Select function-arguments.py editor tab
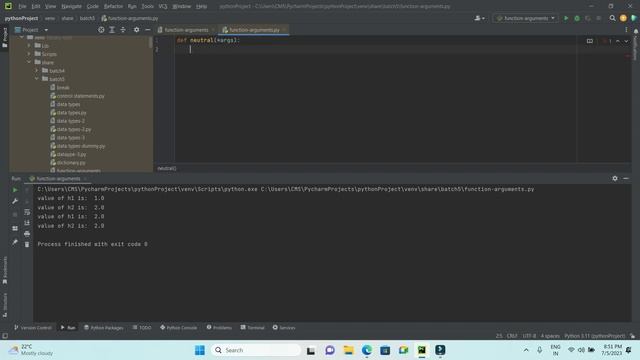The image size is (640, 360). click(x=253, y=30)
